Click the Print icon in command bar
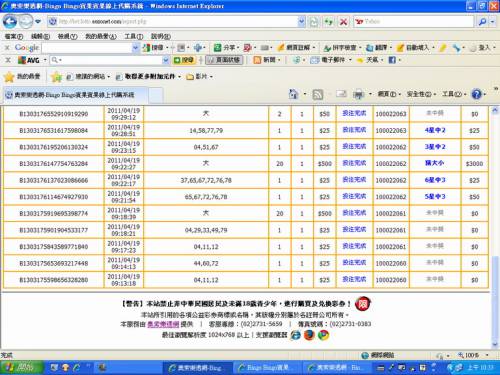Viewport: 500px width, 375px height. (359, 95)
